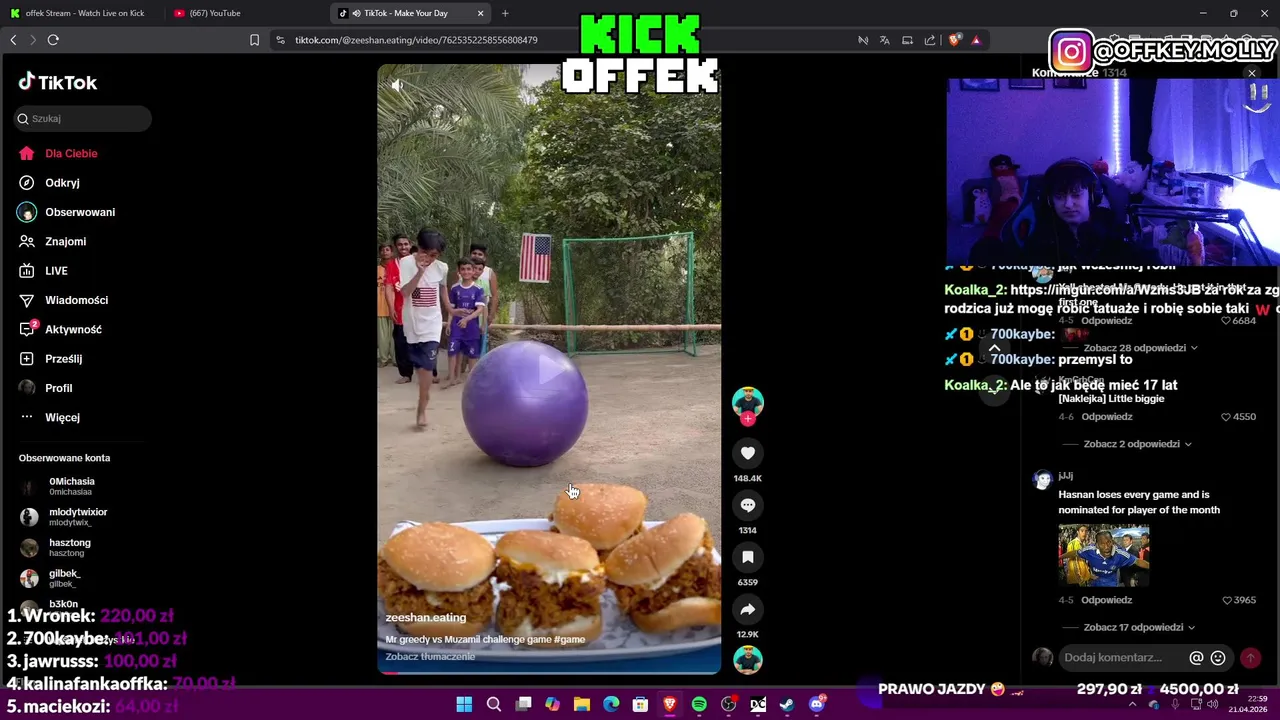Click the #game hashtag in the caption
1280x720 pixels.
point(570,640)
